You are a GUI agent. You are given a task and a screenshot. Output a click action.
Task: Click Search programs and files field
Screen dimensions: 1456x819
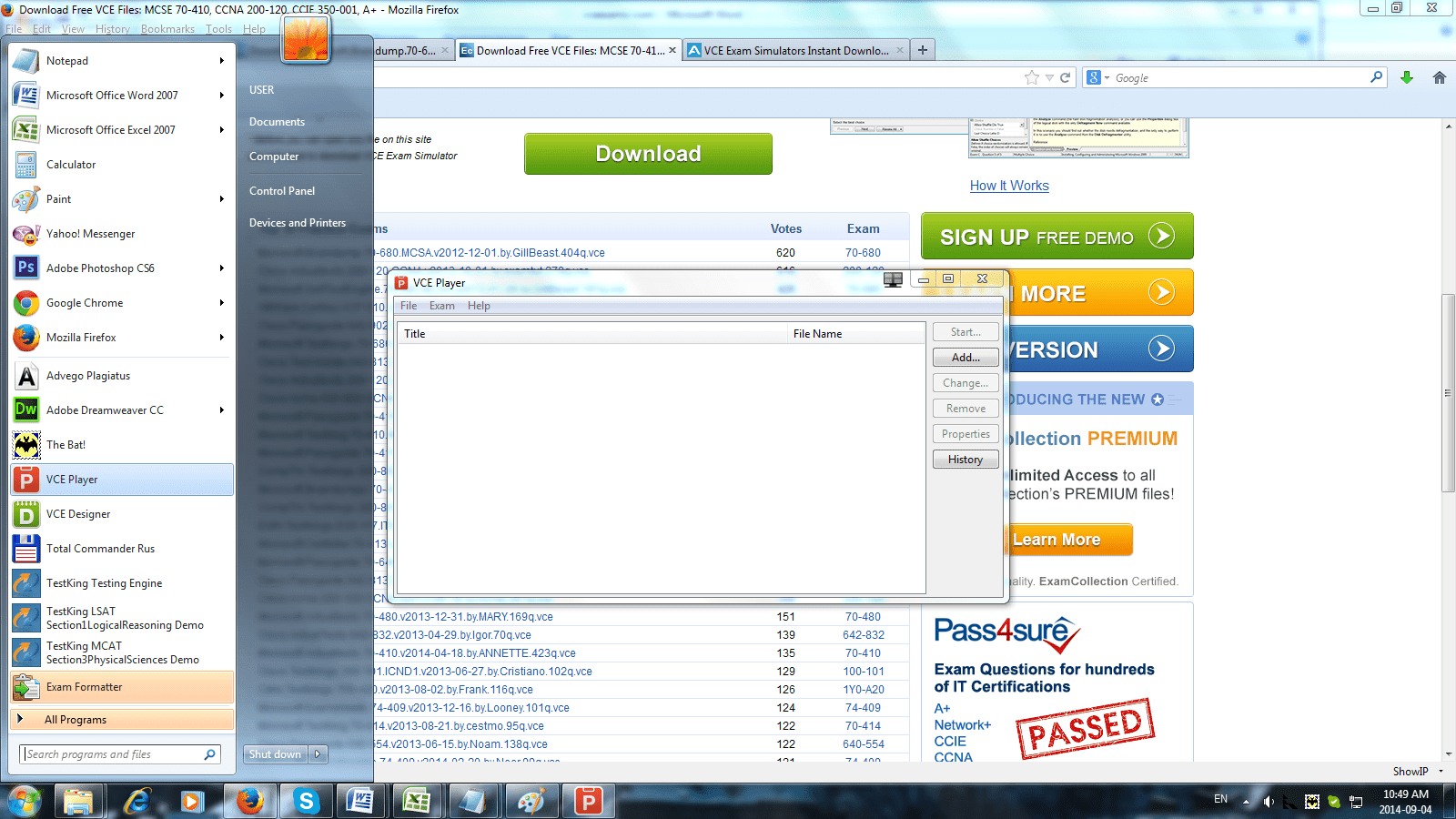[x=120, y=754]
